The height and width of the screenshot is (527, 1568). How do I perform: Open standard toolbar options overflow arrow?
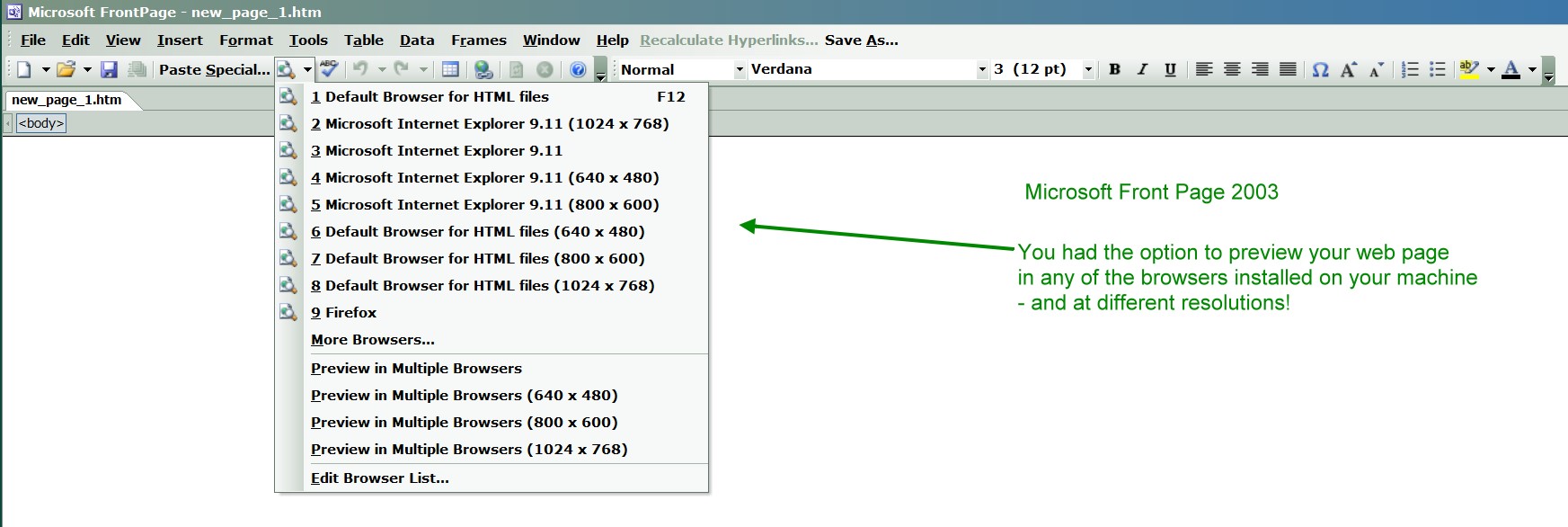click(x=601, y=69)
